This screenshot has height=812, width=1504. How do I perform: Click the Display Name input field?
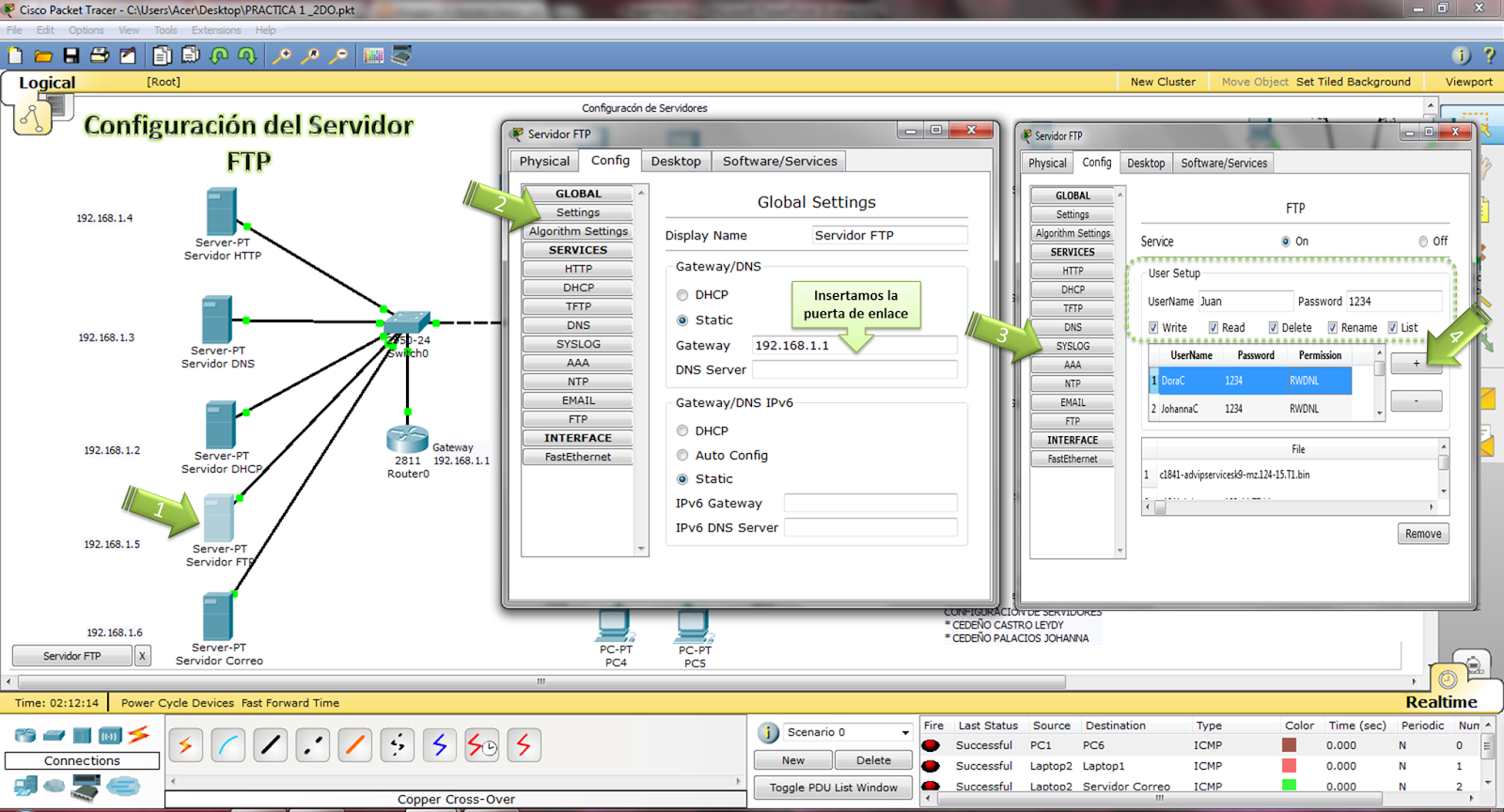[889, 236]
